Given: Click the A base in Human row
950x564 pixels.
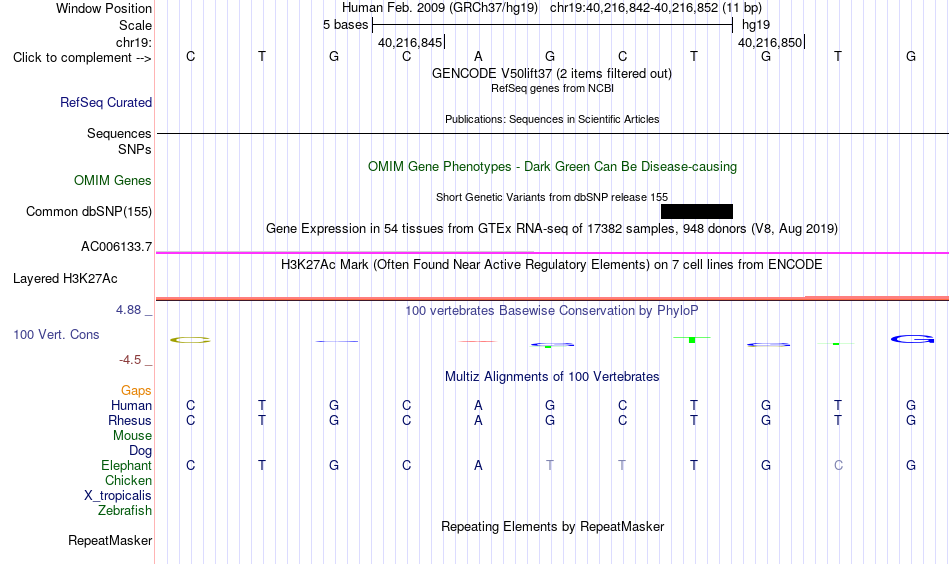Looking at the screenshot, I should 478,405.
